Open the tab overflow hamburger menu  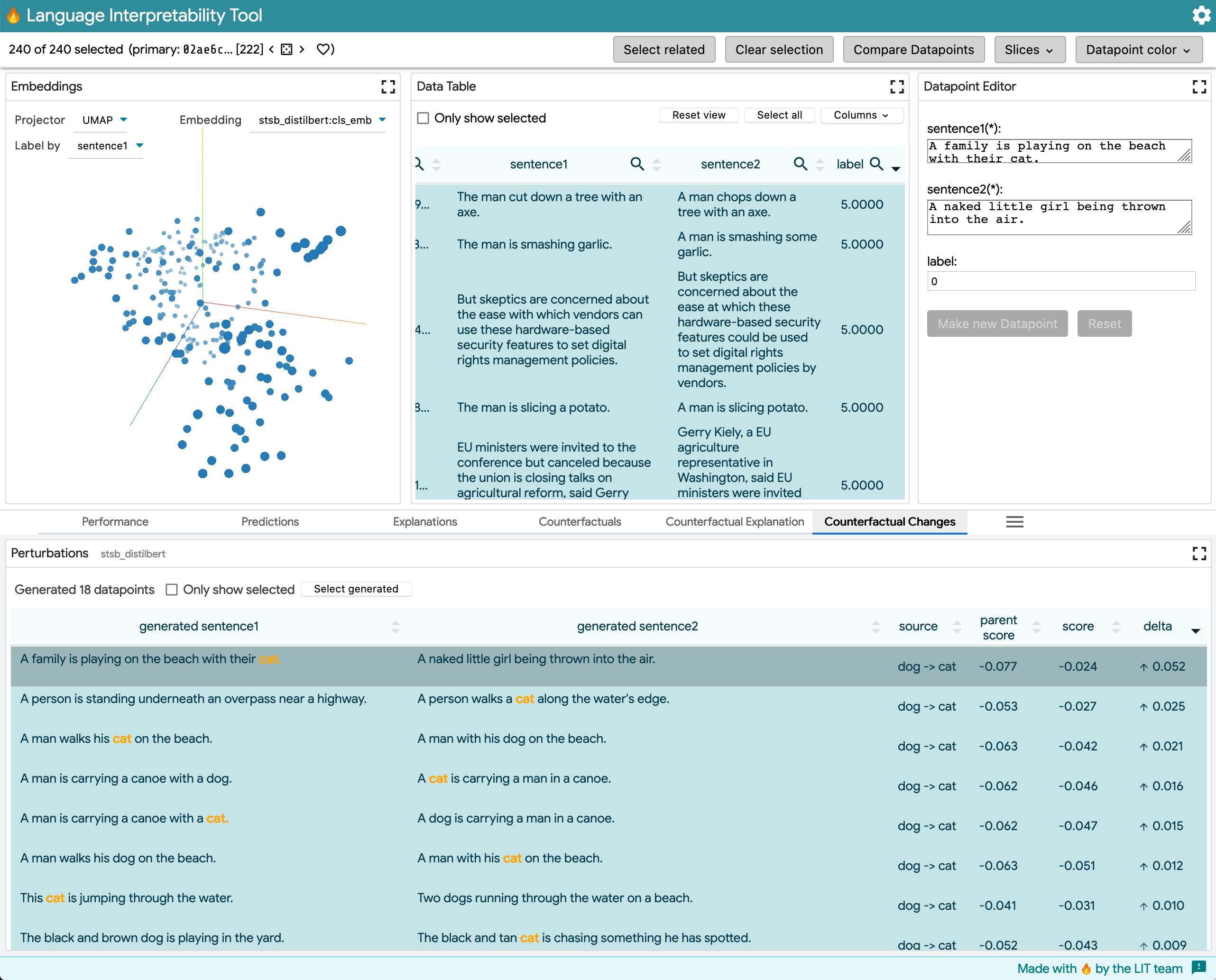point(1014,522)
